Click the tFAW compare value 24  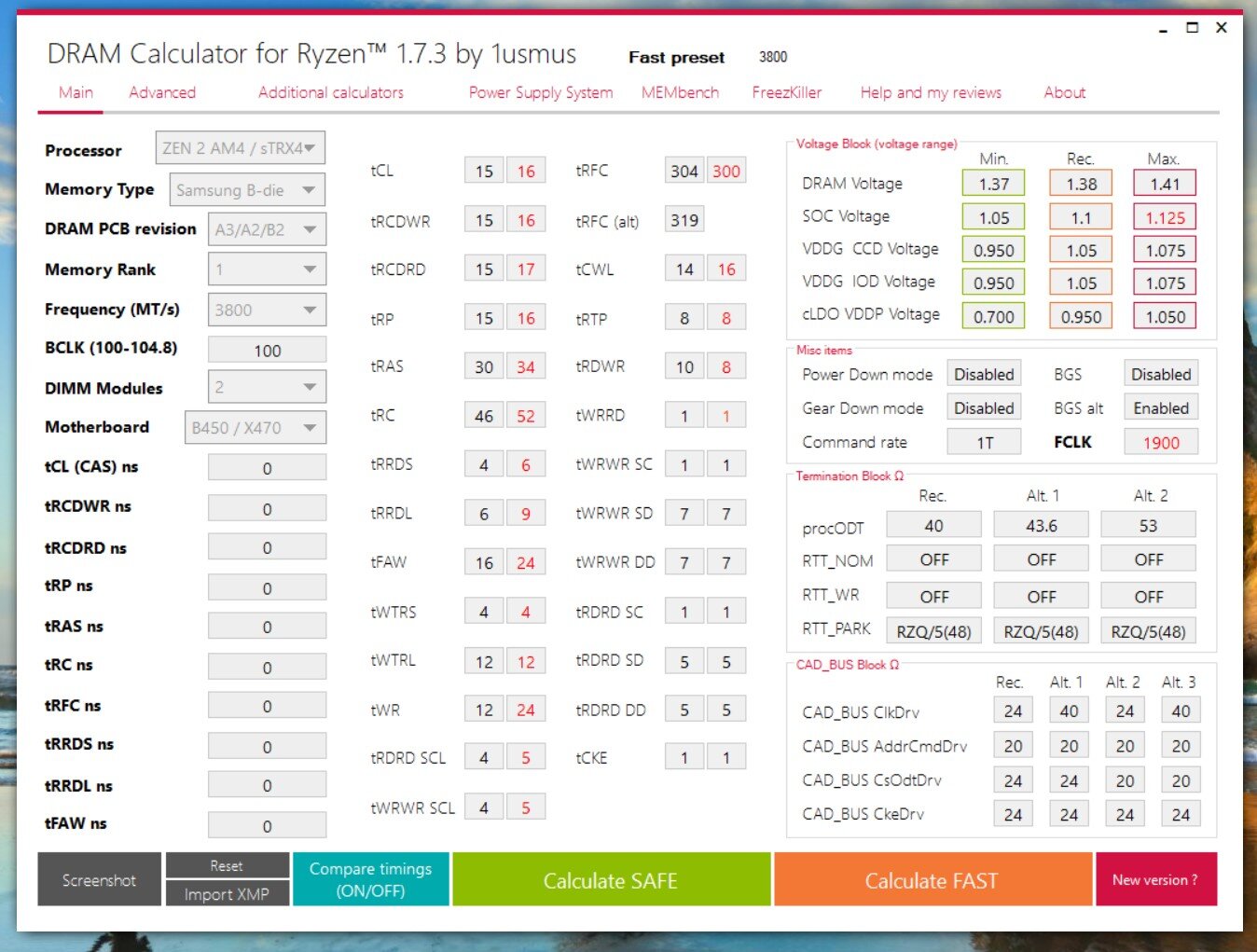(x=526, y=562)
